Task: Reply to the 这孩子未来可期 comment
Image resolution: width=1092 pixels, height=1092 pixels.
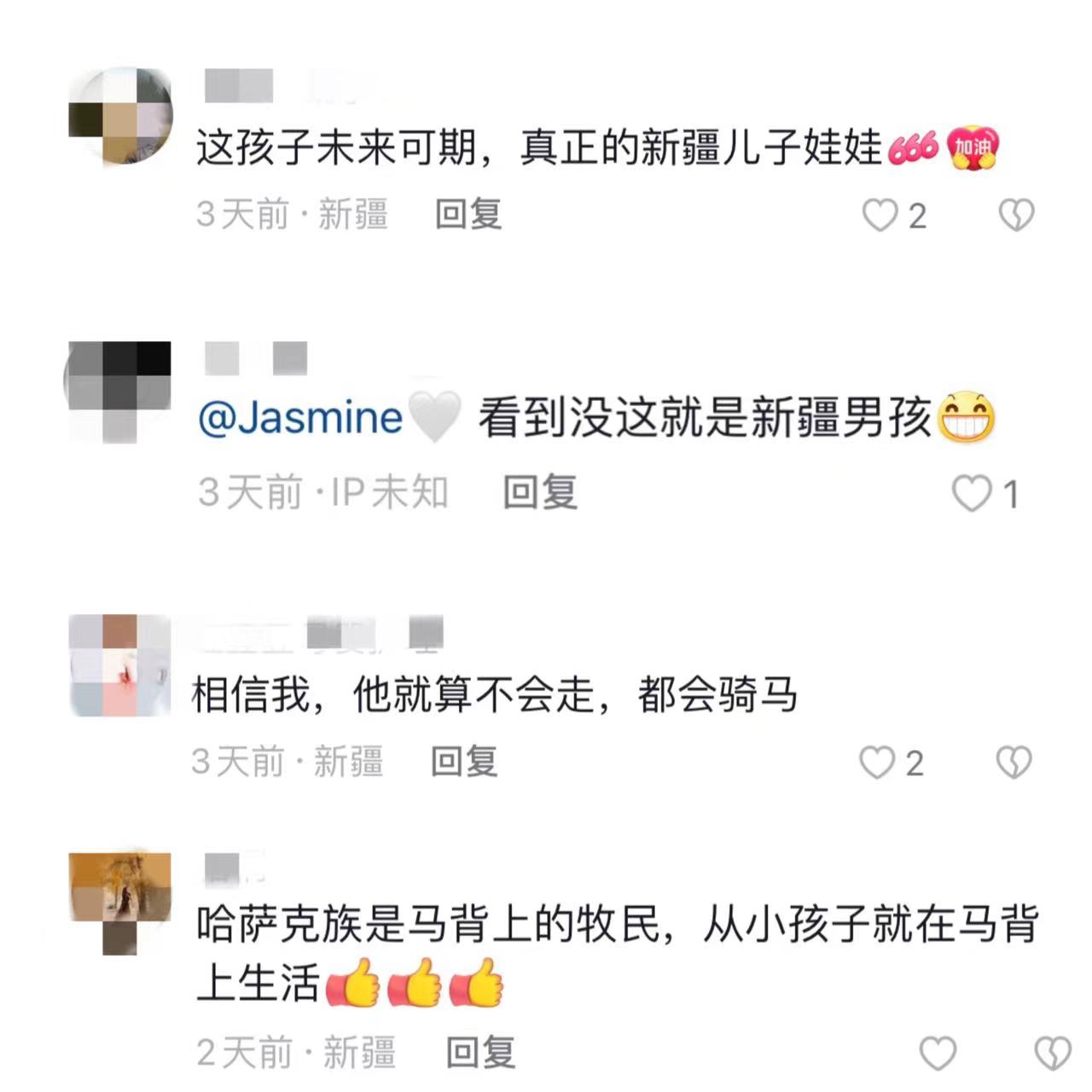Action: 468,214
